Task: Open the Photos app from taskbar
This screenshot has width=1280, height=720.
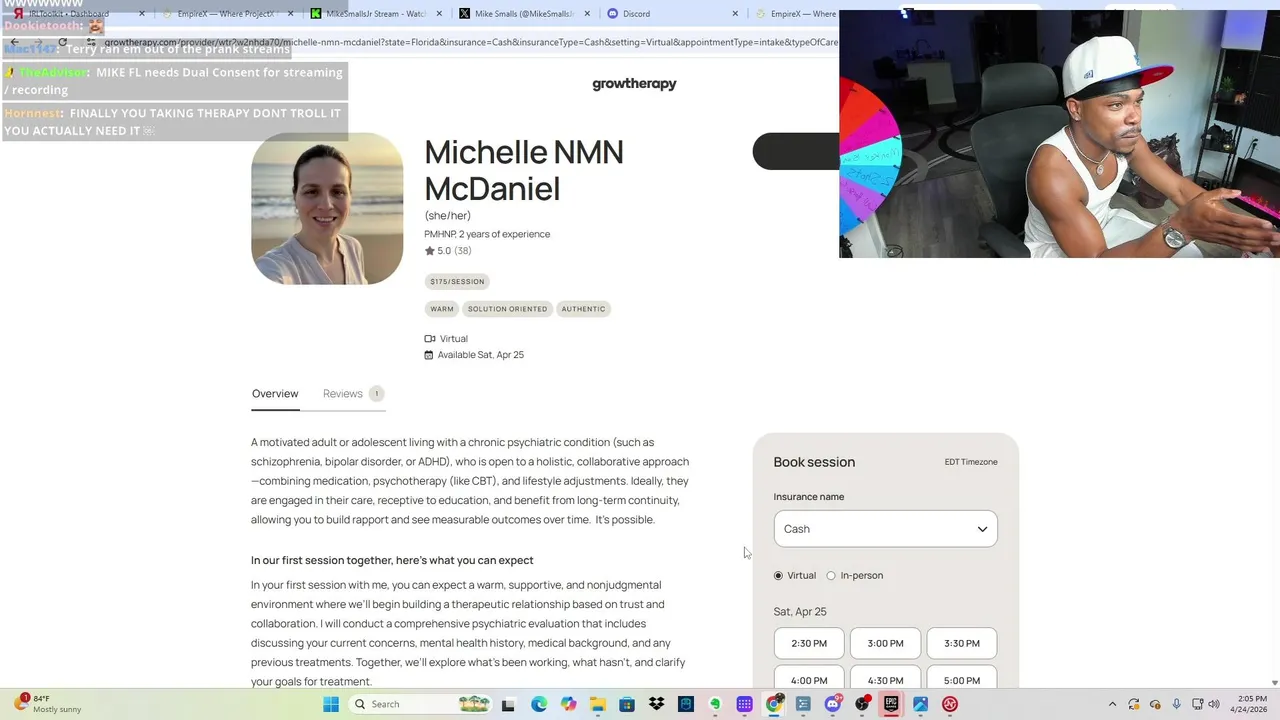Action: pos(921,704)
